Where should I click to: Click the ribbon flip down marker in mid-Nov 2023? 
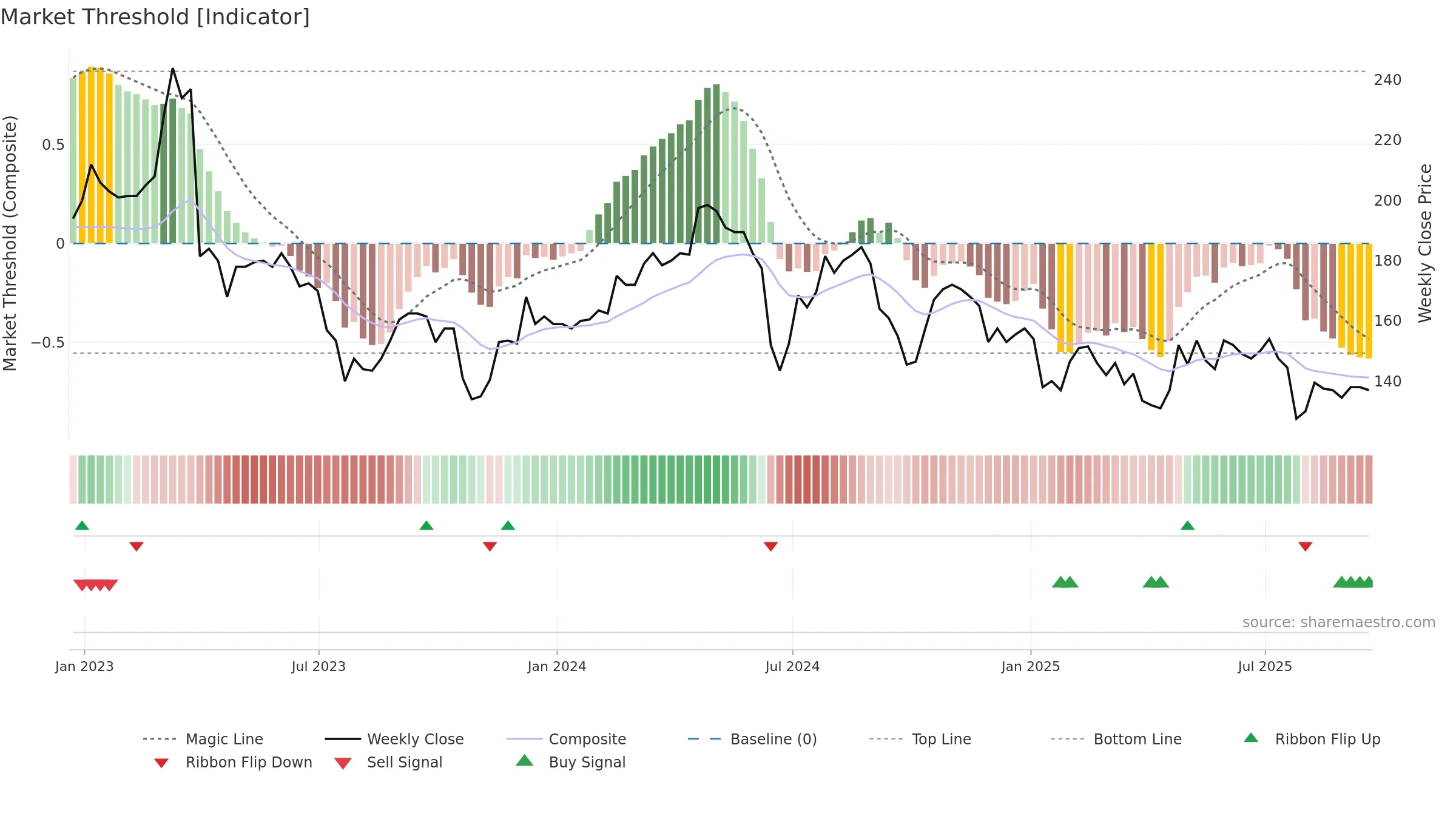coord(490,547)
